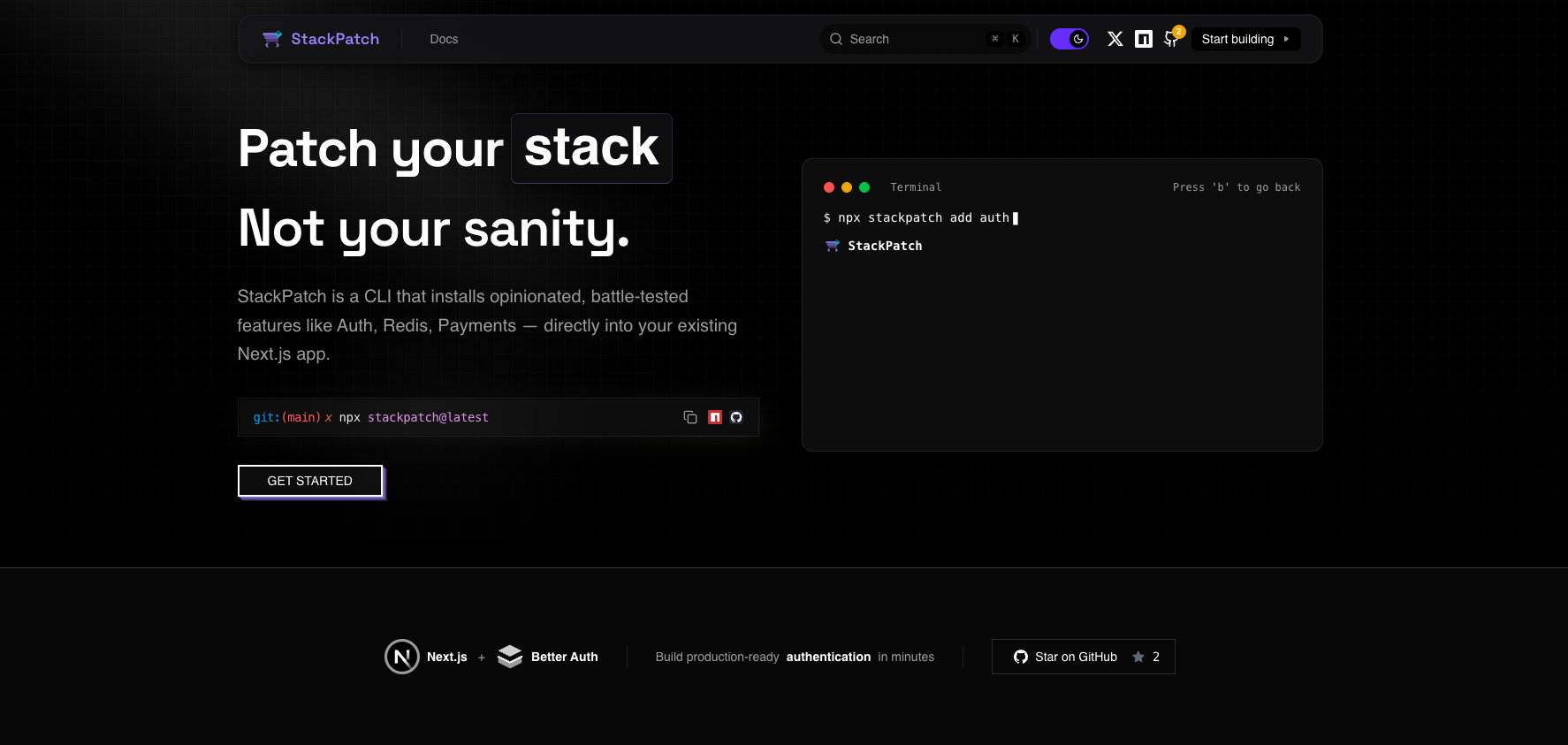1568x745 pixels.
Task: Click the GET STARTED button
Action: [310, 481]
